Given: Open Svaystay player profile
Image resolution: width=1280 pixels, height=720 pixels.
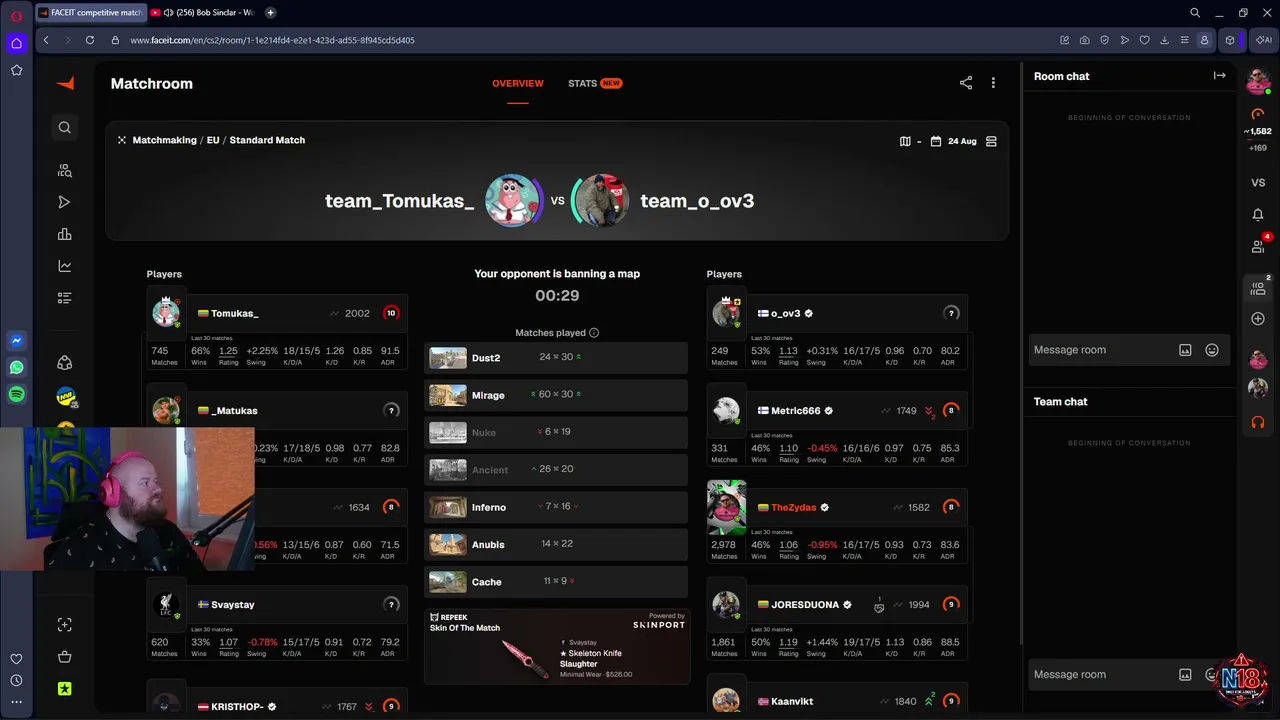Looking at the screenshot, I should click(x=233, y=605).
